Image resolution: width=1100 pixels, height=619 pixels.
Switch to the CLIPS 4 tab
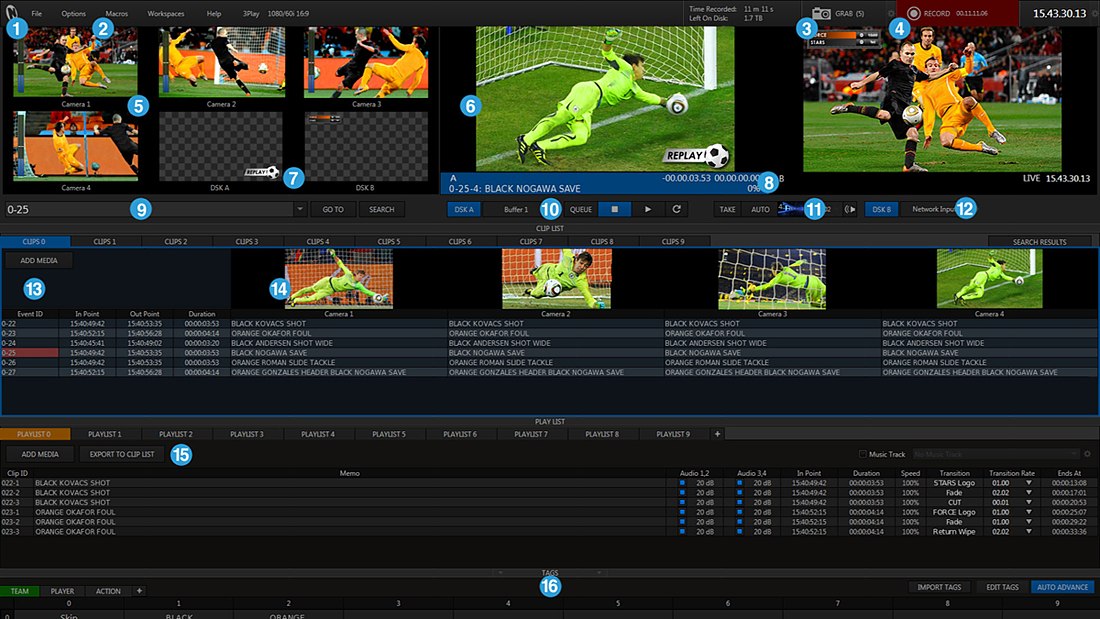(x=318, y=241)
